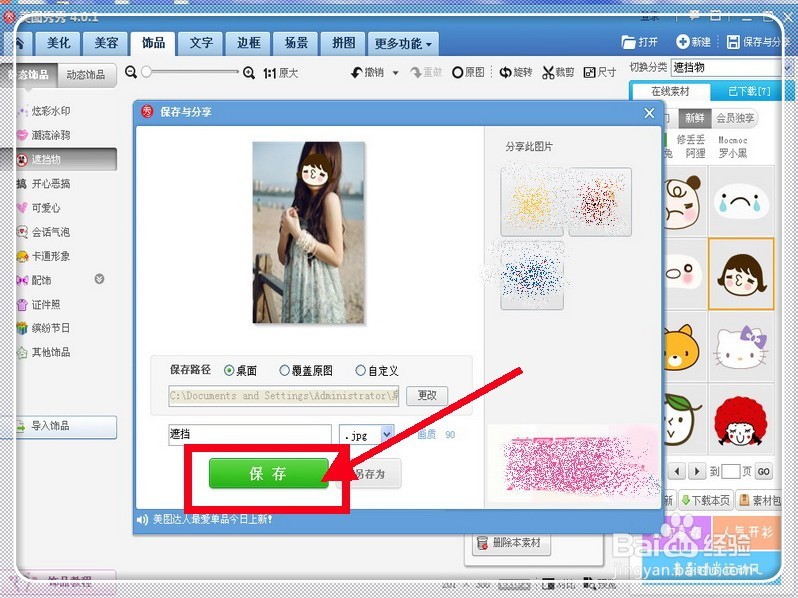Screen dimensions: 798x598
Task: Open the 已下载 tab
Action: 748,92
